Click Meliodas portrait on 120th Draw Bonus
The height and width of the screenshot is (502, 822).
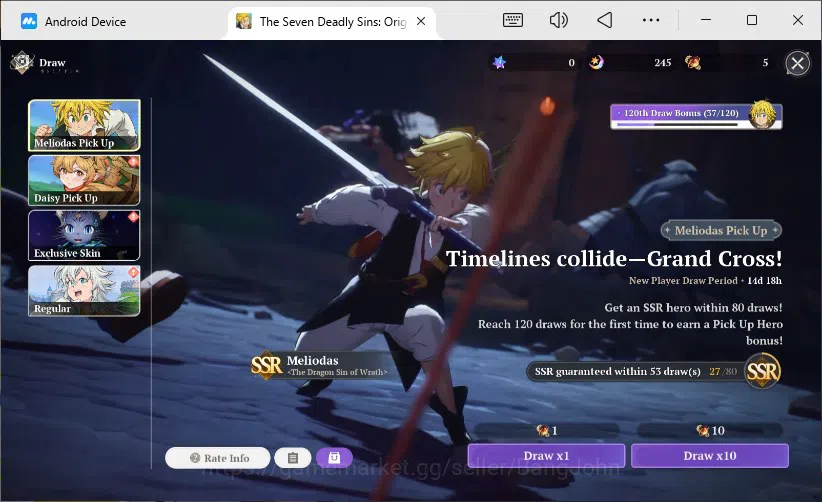pyautogui.click(x=763, y=114)
